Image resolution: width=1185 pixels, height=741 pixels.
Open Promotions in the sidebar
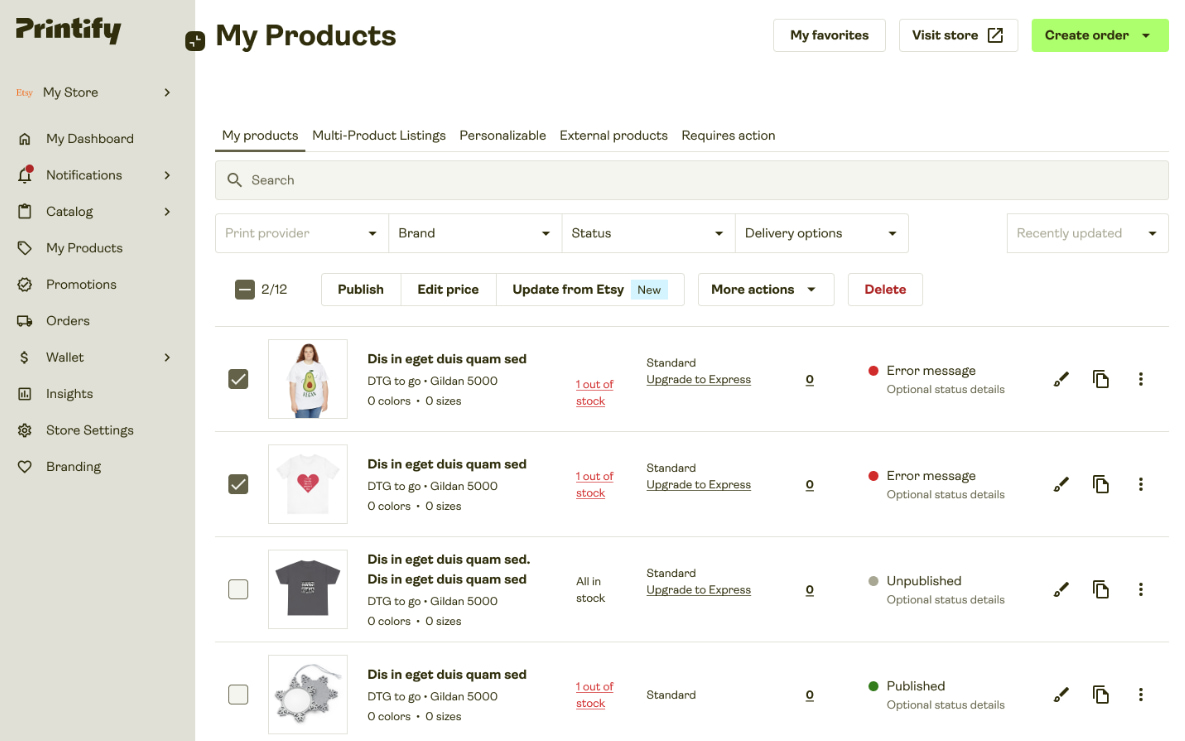pos(81,284)
